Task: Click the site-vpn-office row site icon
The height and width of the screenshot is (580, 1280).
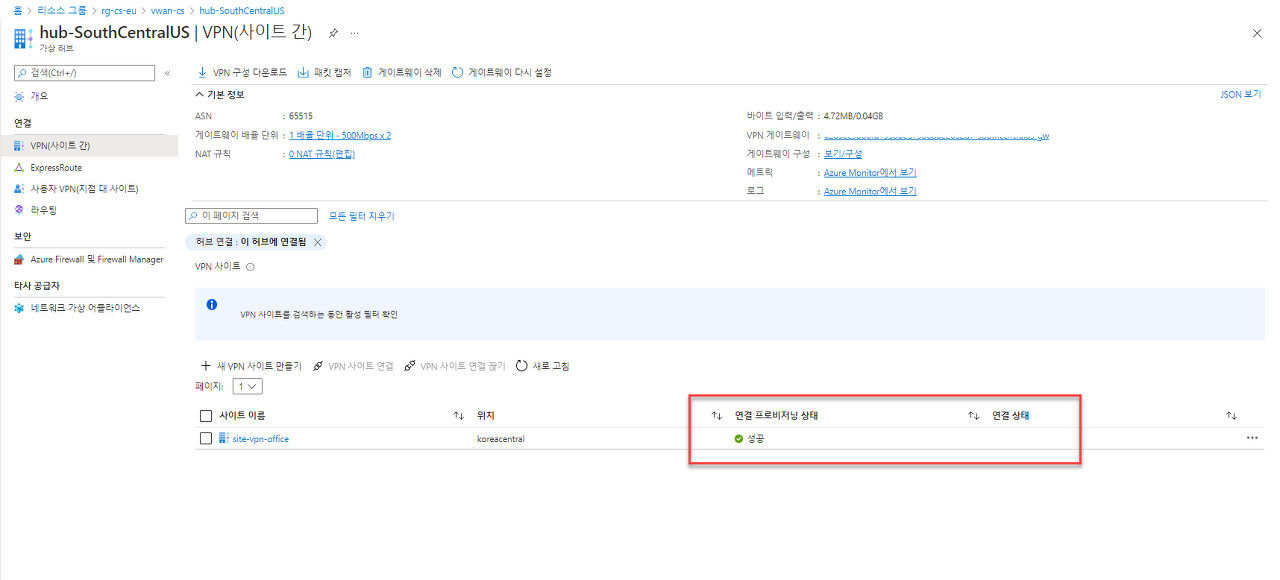Action: pyautogui.click(x=224, y=438)
